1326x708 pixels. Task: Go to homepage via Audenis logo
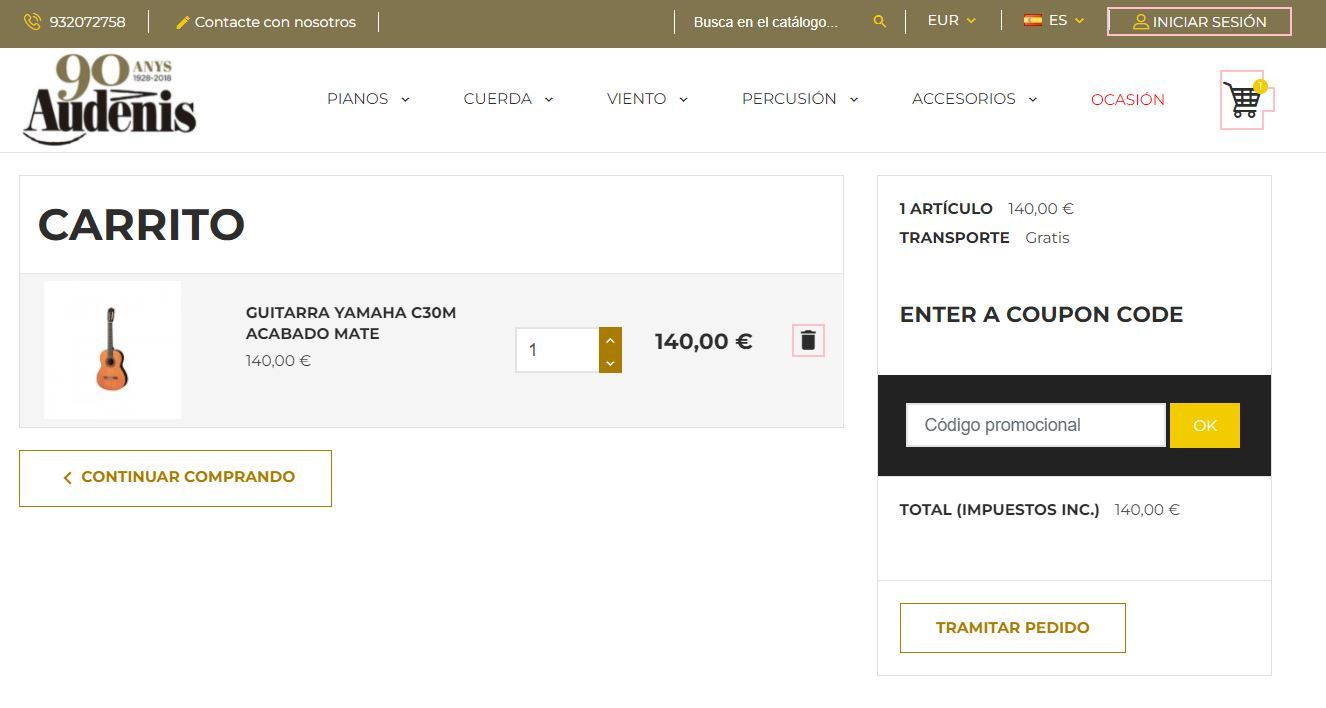(x=110, y=99)
